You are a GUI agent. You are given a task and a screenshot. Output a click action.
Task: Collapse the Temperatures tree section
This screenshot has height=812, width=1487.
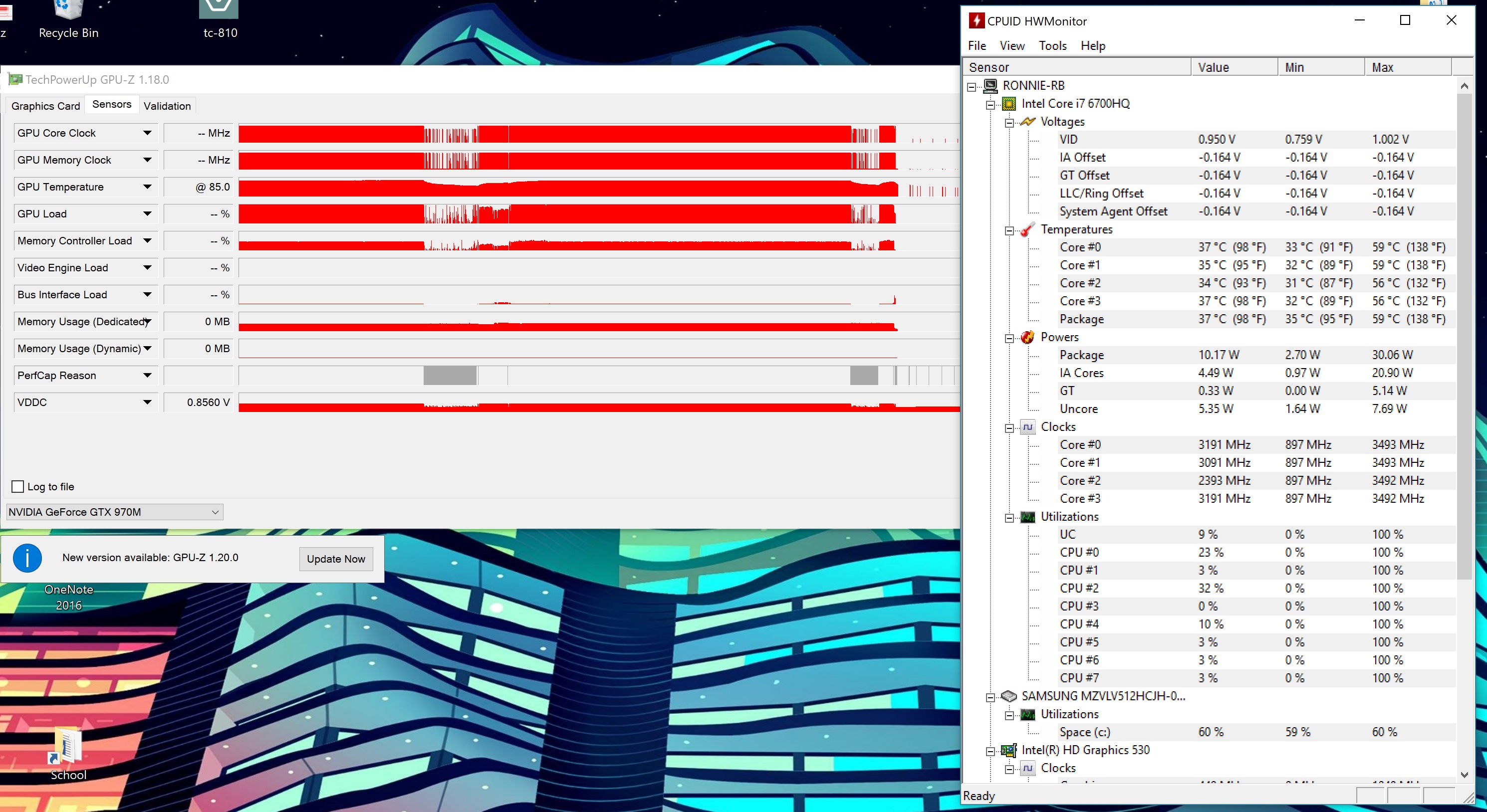[x=1009, y=231]
